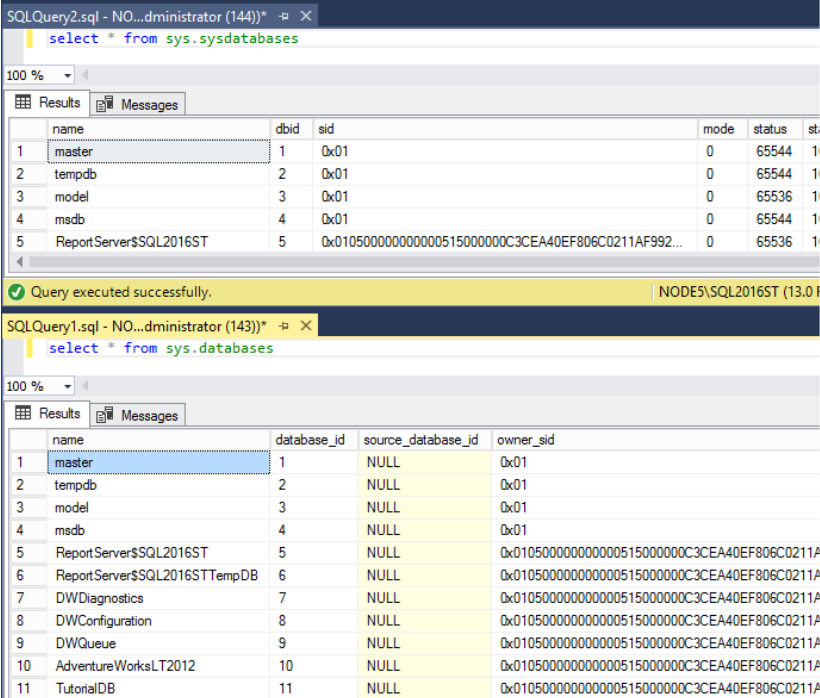
Task: Select the Results tab in the lower pane
Action: click(48, 414)
